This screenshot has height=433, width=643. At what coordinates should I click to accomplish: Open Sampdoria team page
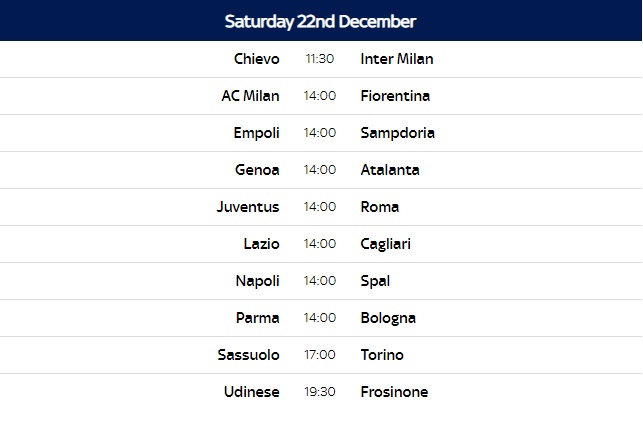(x=397, y=133)
